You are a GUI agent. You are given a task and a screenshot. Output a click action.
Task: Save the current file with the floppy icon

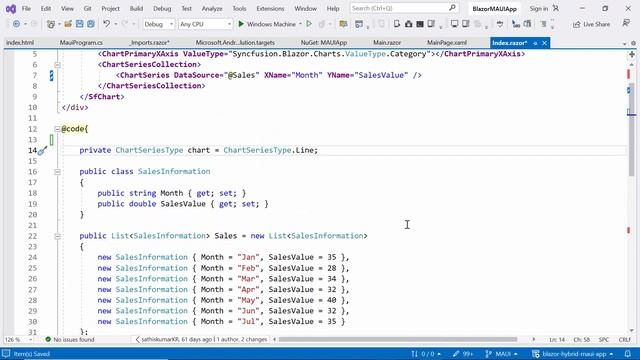[x=80, y=24]
